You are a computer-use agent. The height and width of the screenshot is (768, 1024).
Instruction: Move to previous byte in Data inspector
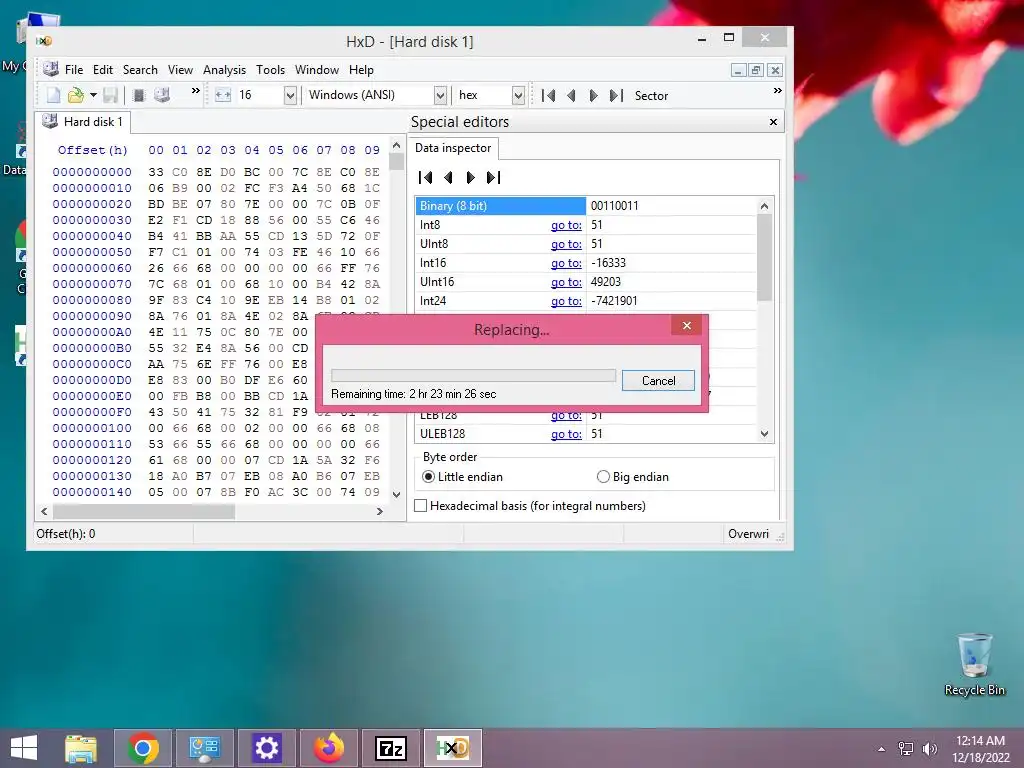click(x=448, y=178)
